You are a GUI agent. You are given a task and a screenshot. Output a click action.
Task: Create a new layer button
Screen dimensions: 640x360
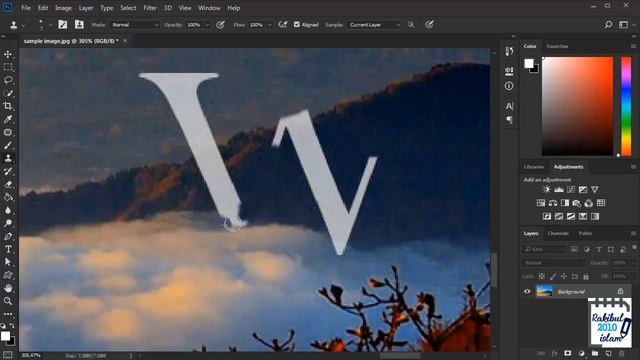[x=608, y=353]
